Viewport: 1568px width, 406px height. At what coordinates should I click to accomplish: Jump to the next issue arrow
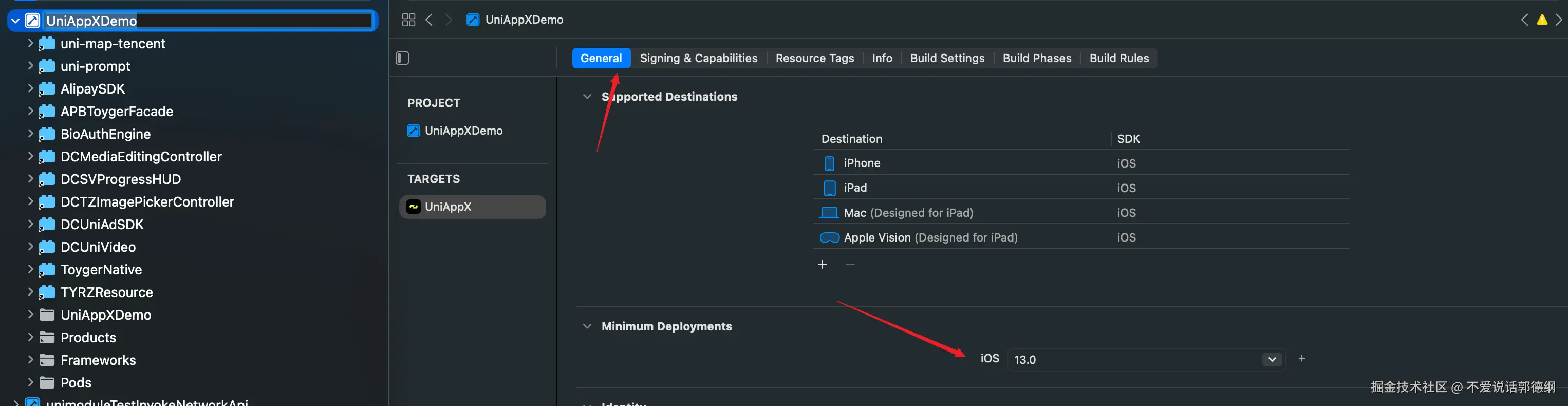[1559, 20]
